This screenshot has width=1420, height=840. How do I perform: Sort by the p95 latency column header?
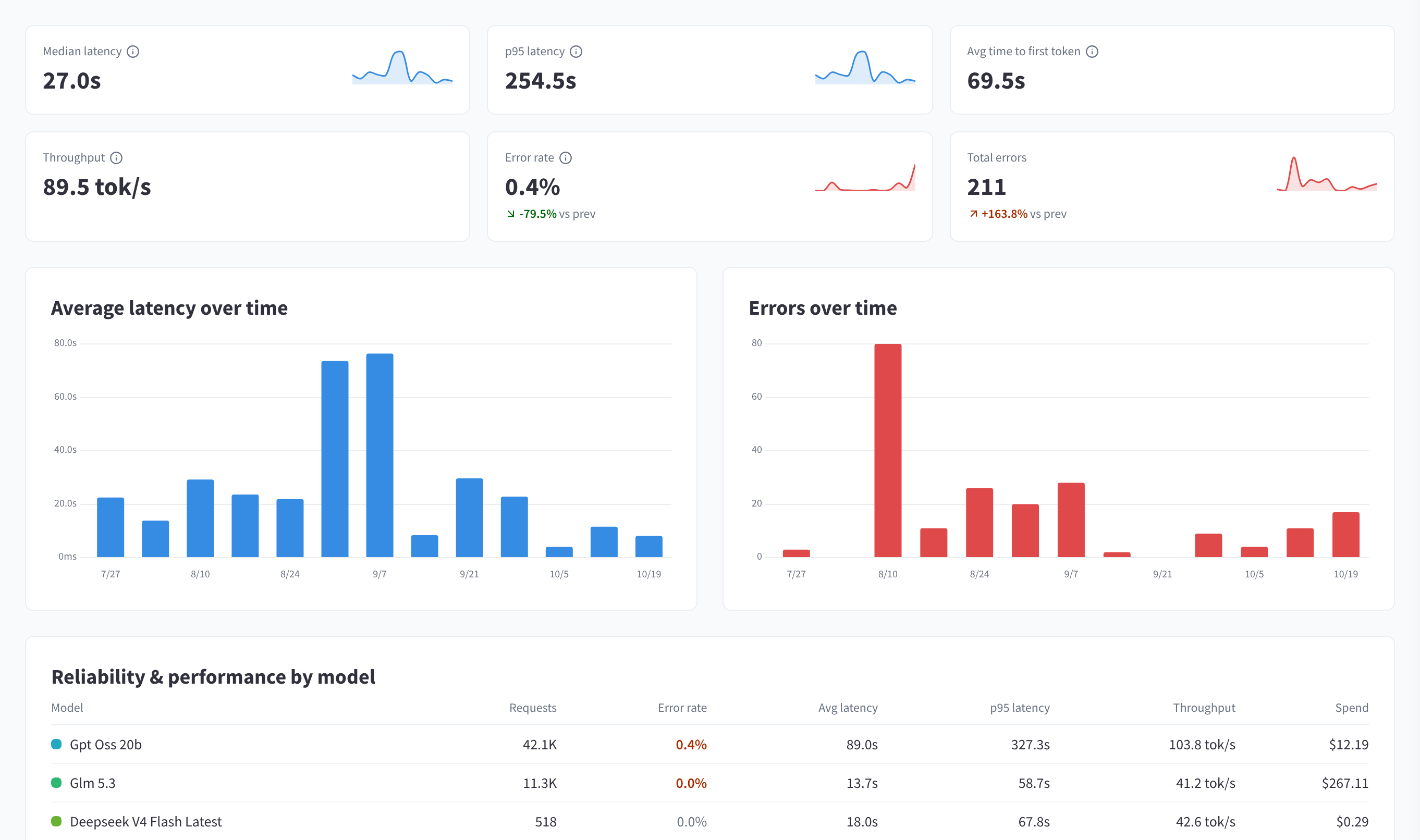tap(1020, 708)
